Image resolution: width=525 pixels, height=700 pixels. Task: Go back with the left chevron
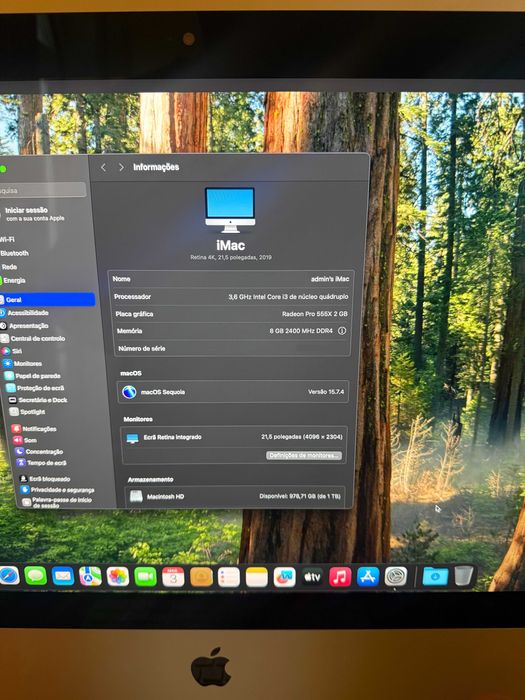[x=104, y=167]
